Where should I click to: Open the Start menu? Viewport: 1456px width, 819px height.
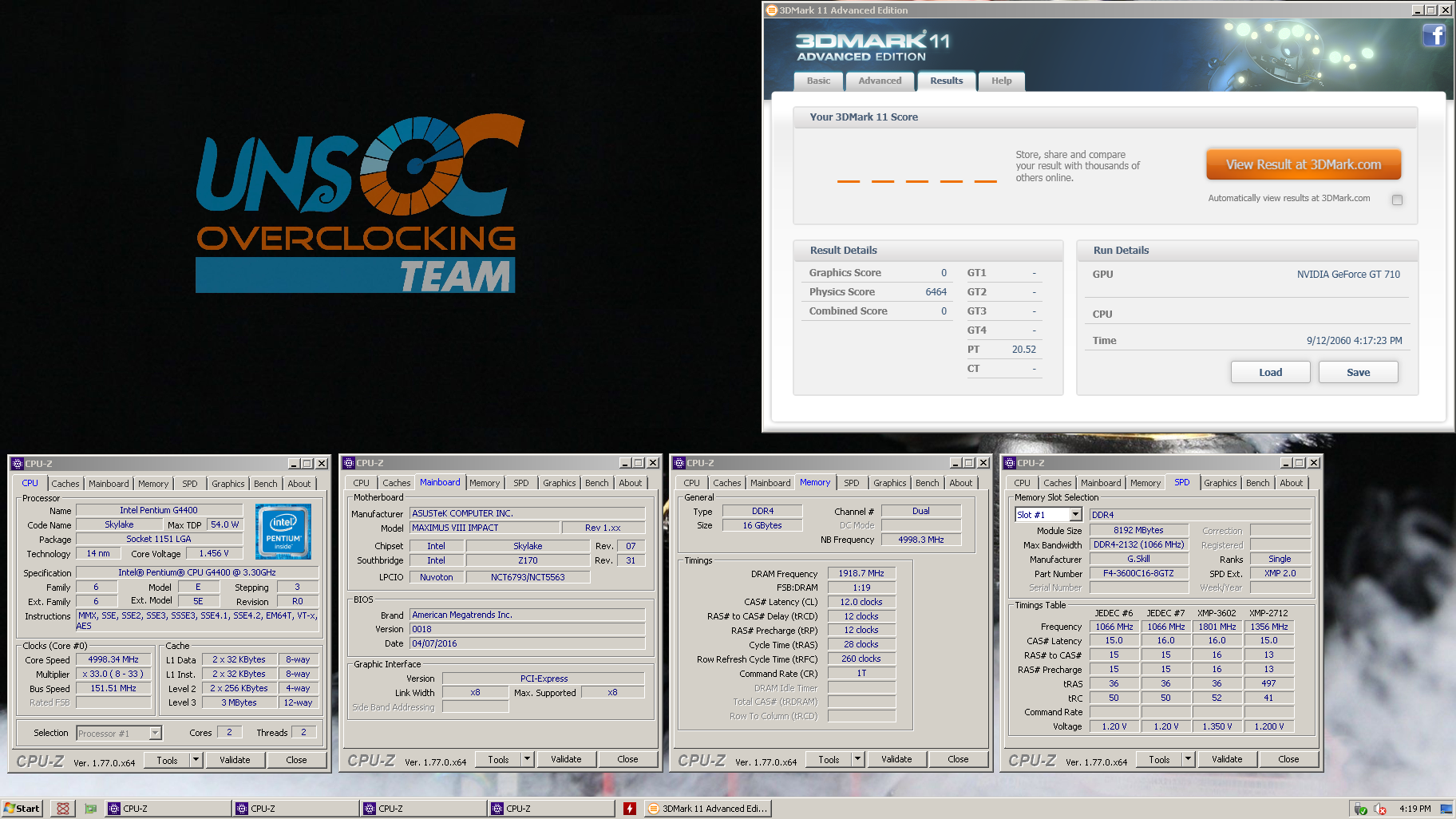tap(22, 809)
